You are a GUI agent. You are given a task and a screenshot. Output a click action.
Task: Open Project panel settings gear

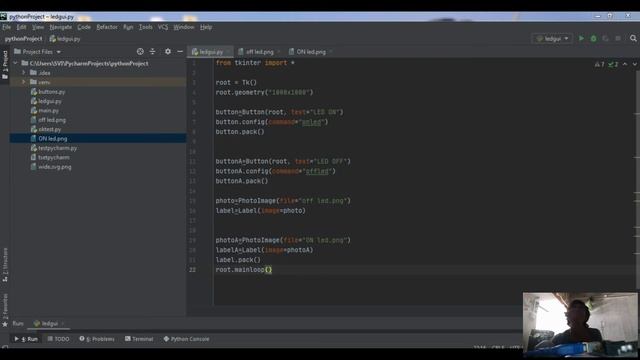coord(168,51)
